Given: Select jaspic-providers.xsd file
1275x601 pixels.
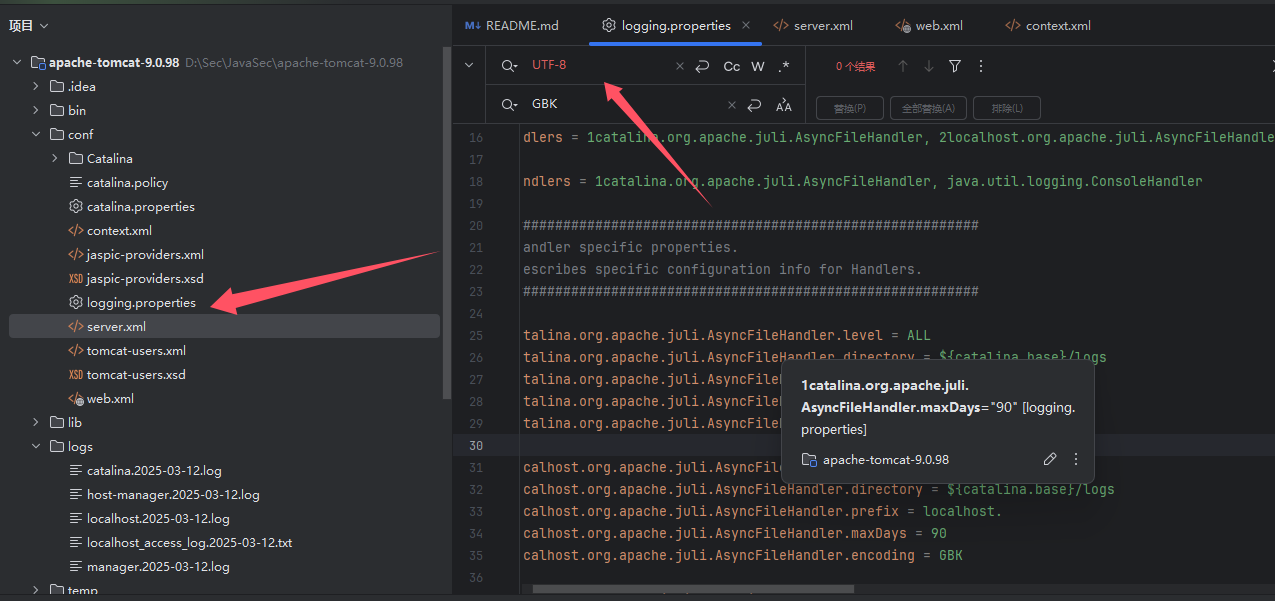Looking at the screenshot, I should pyautogui.click(x=145, y=278).
